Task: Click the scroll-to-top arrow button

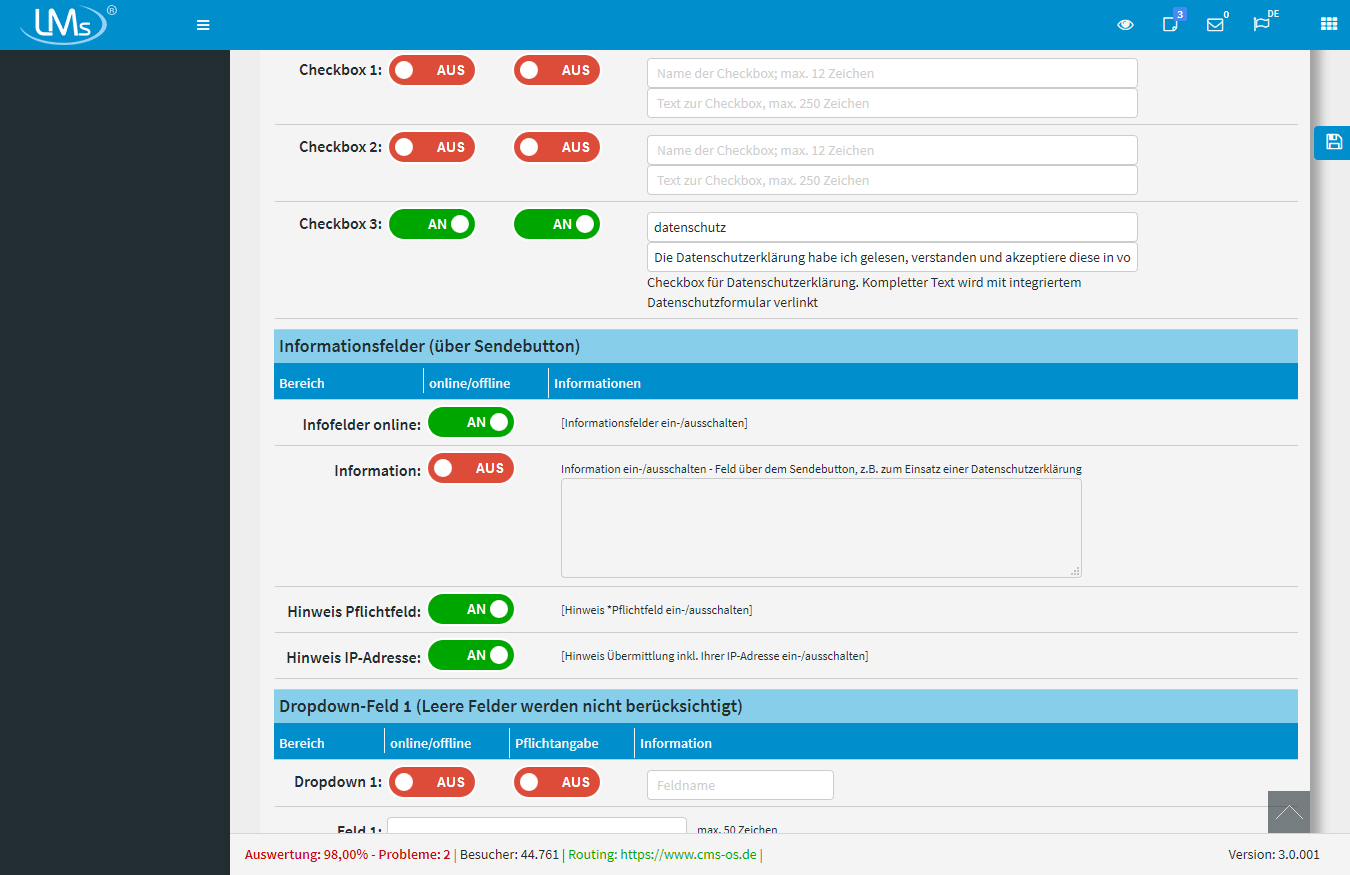Action: pos(1289,812)
